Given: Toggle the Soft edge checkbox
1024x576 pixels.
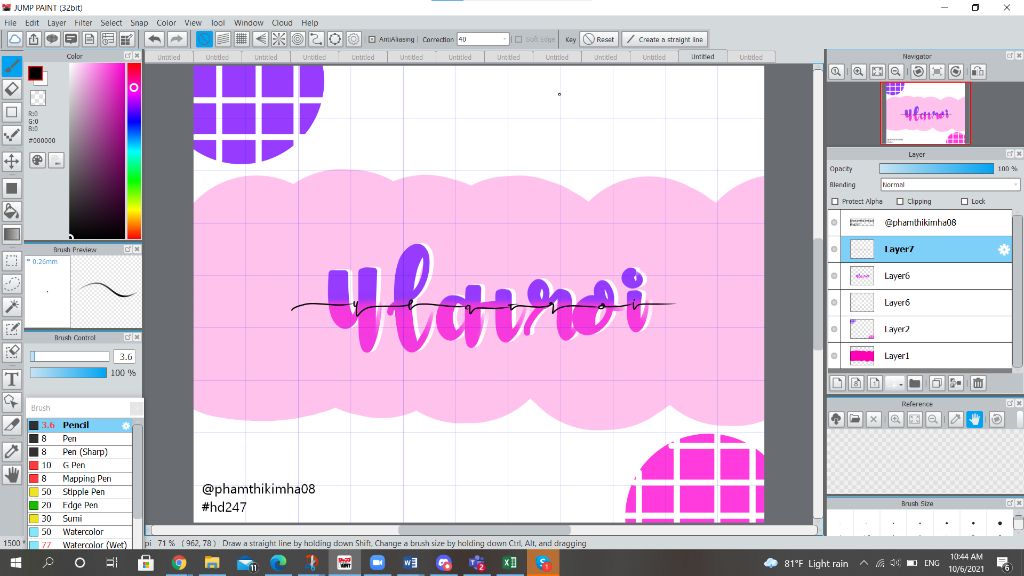Looking at the screenshot, I should pos(518,39).
